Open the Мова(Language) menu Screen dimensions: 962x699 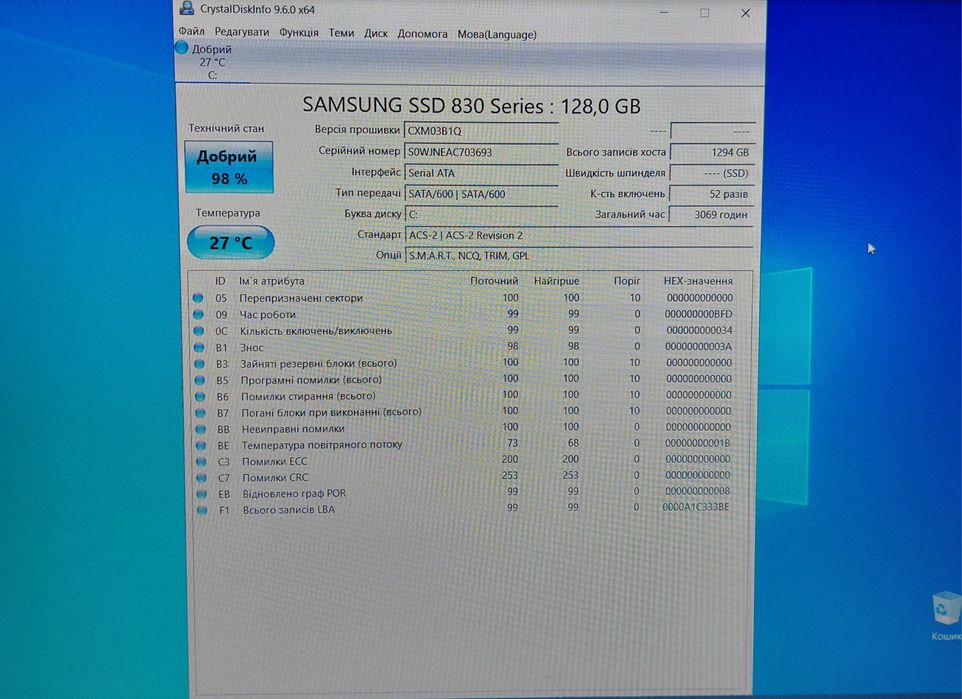click(497, 35)
